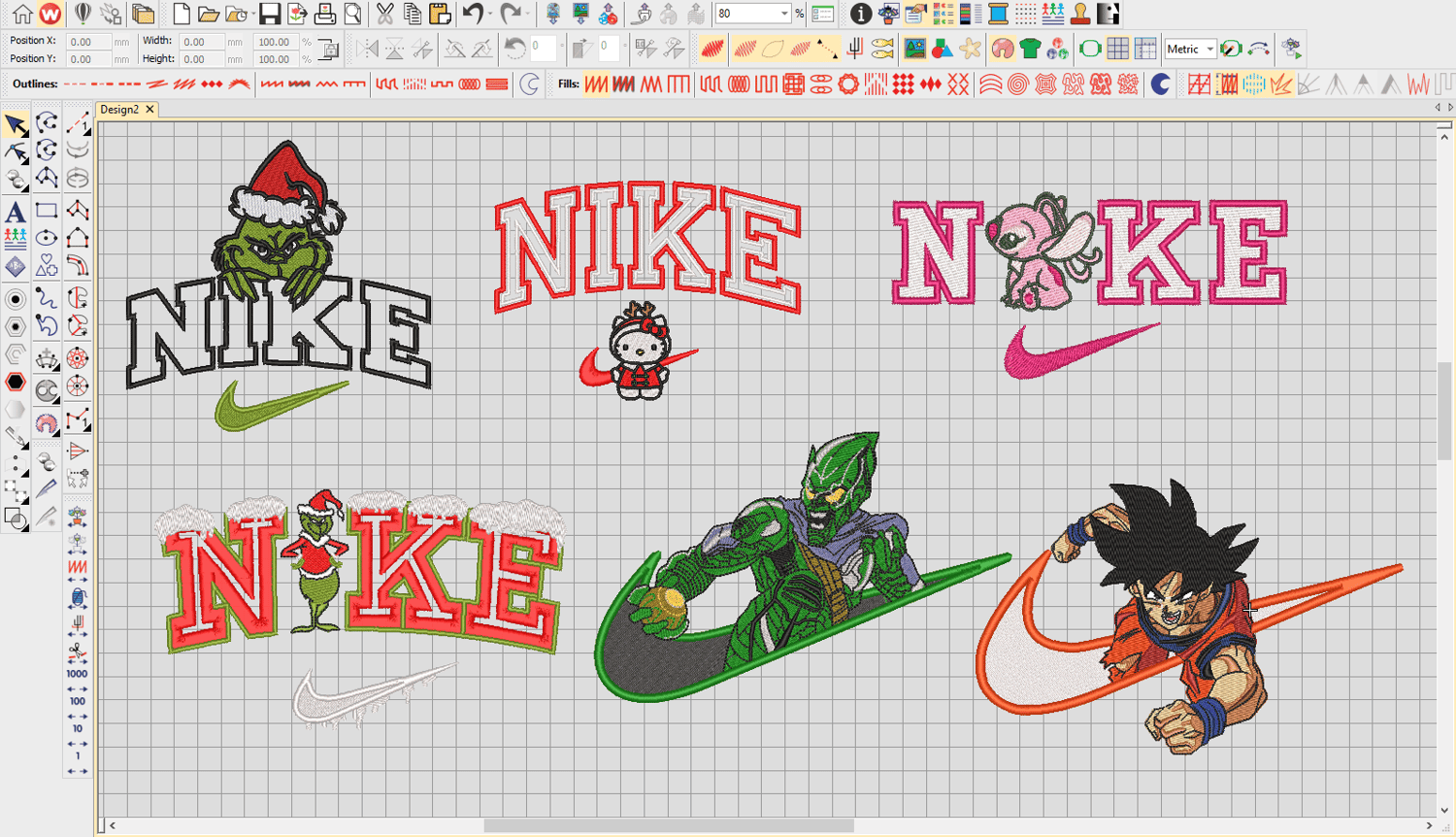Select the Lettering tool with letter A
This screenshot has width=1456, height=837.
[16, 212]
